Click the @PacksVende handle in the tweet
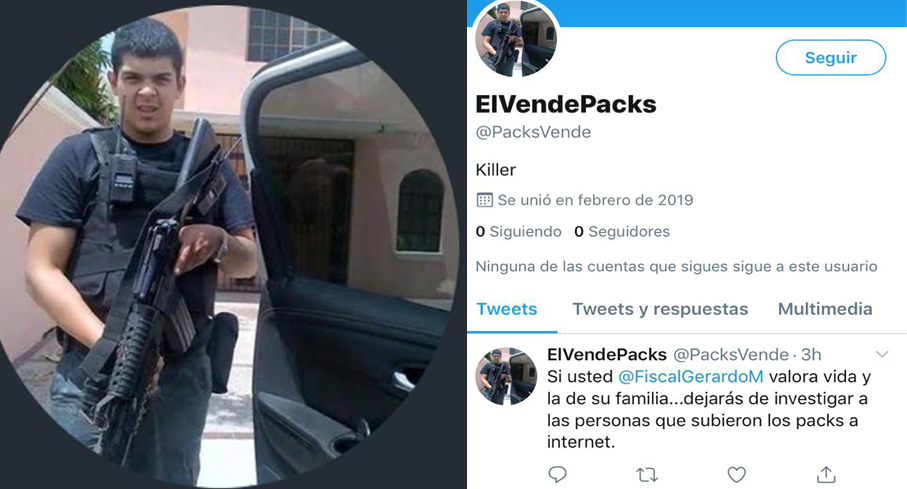Viewport: 907px width, 489px height. tap(731, 354)
